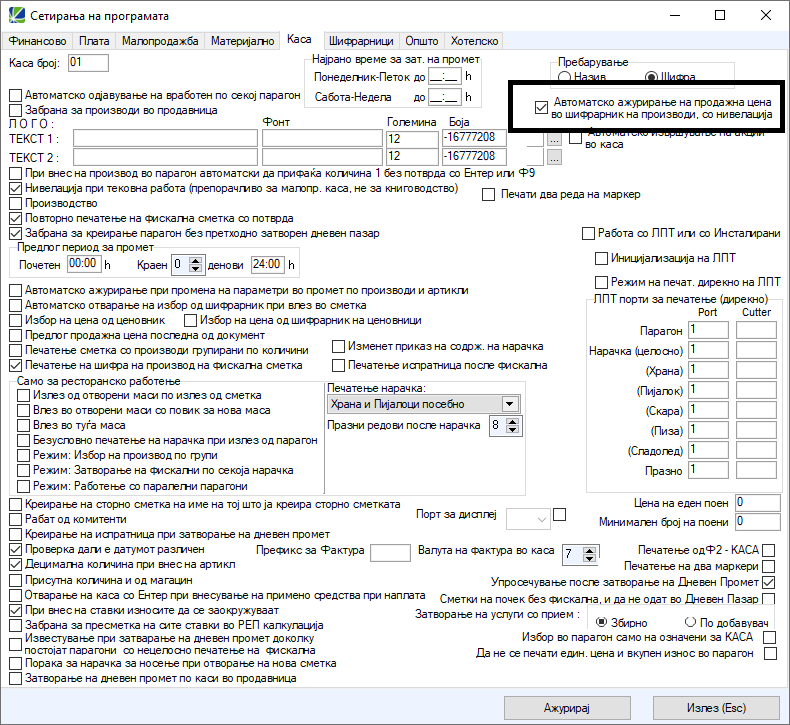Viewport: 790px width, 725px height.
Task: Open the Малопродажба tab
Action: pyautogui.click(x=160, y=41)
